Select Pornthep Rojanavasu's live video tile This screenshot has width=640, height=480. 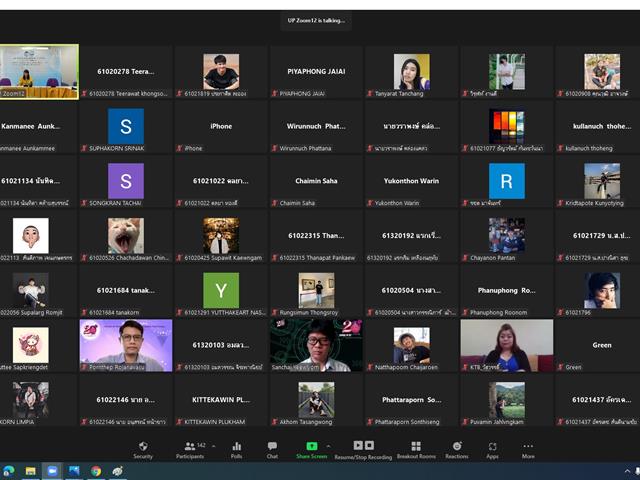126,345
